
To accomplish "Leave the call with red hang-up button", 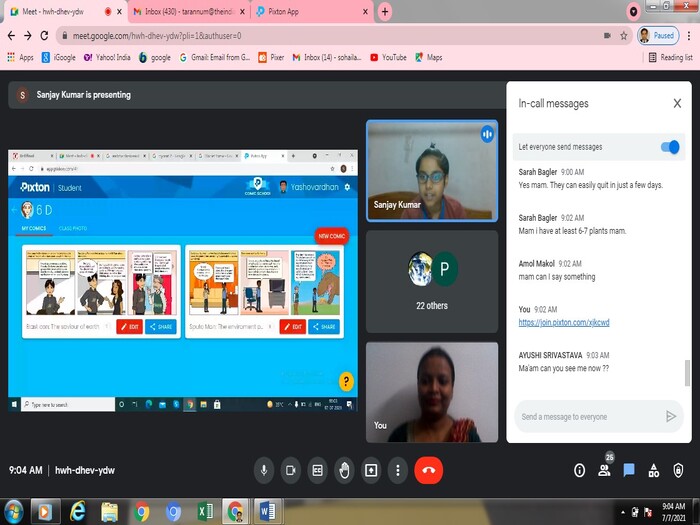I will pyautogui.click(x=429, y=470).
